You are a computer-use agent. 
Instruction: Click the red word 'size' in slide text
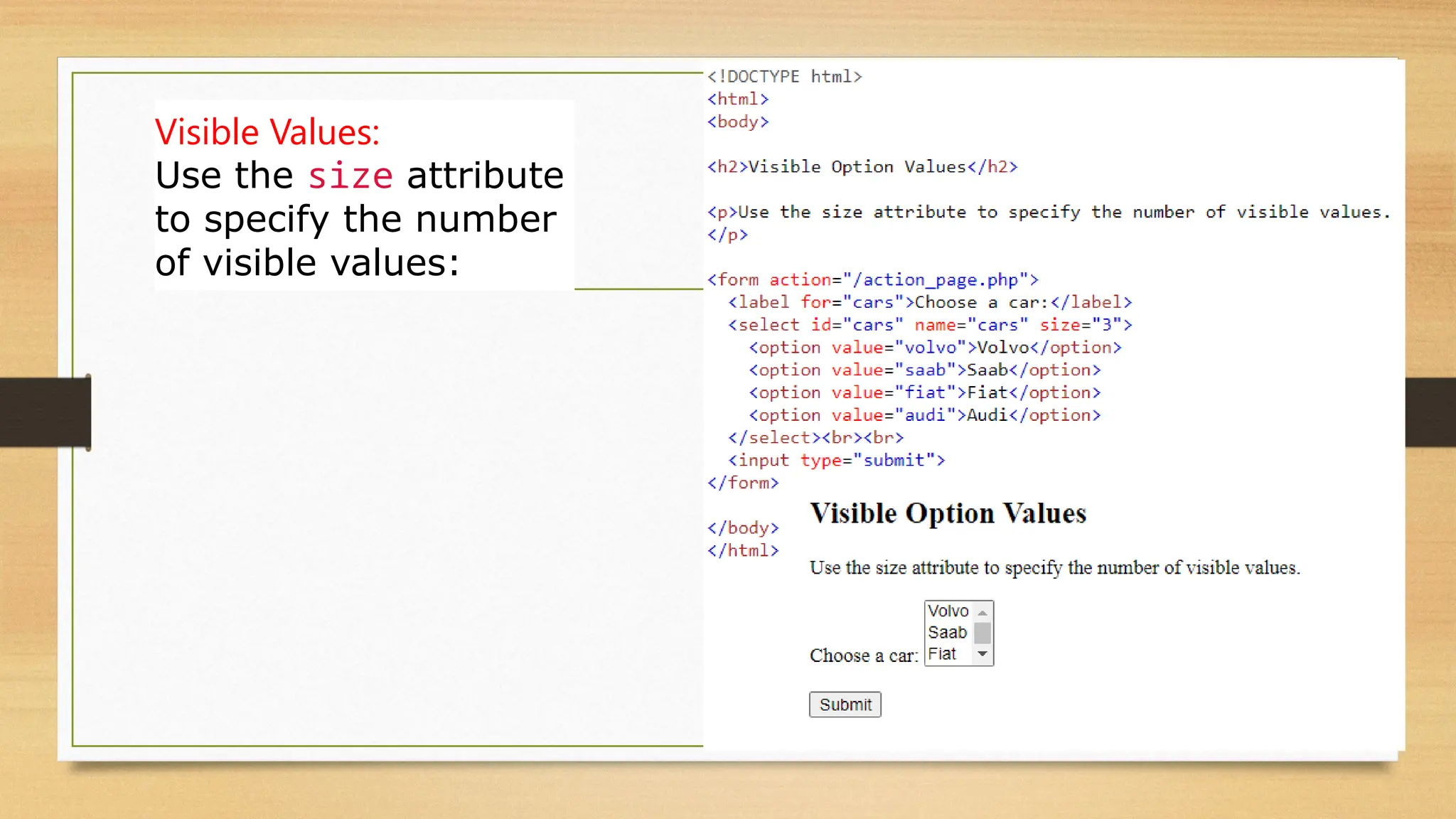(350, 176)
